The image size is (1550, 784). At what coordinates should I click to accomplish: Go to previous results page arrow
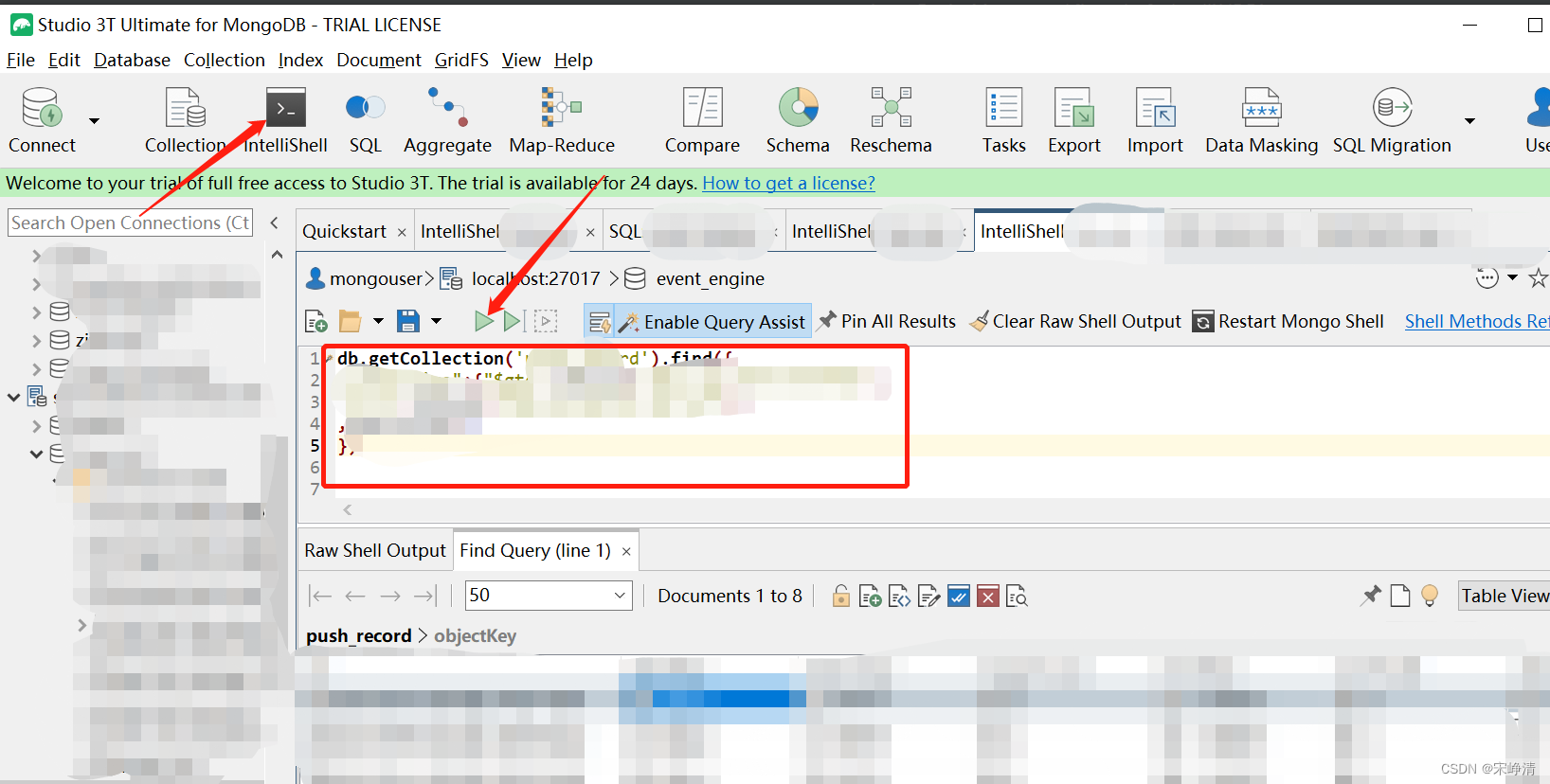[355, 596]
